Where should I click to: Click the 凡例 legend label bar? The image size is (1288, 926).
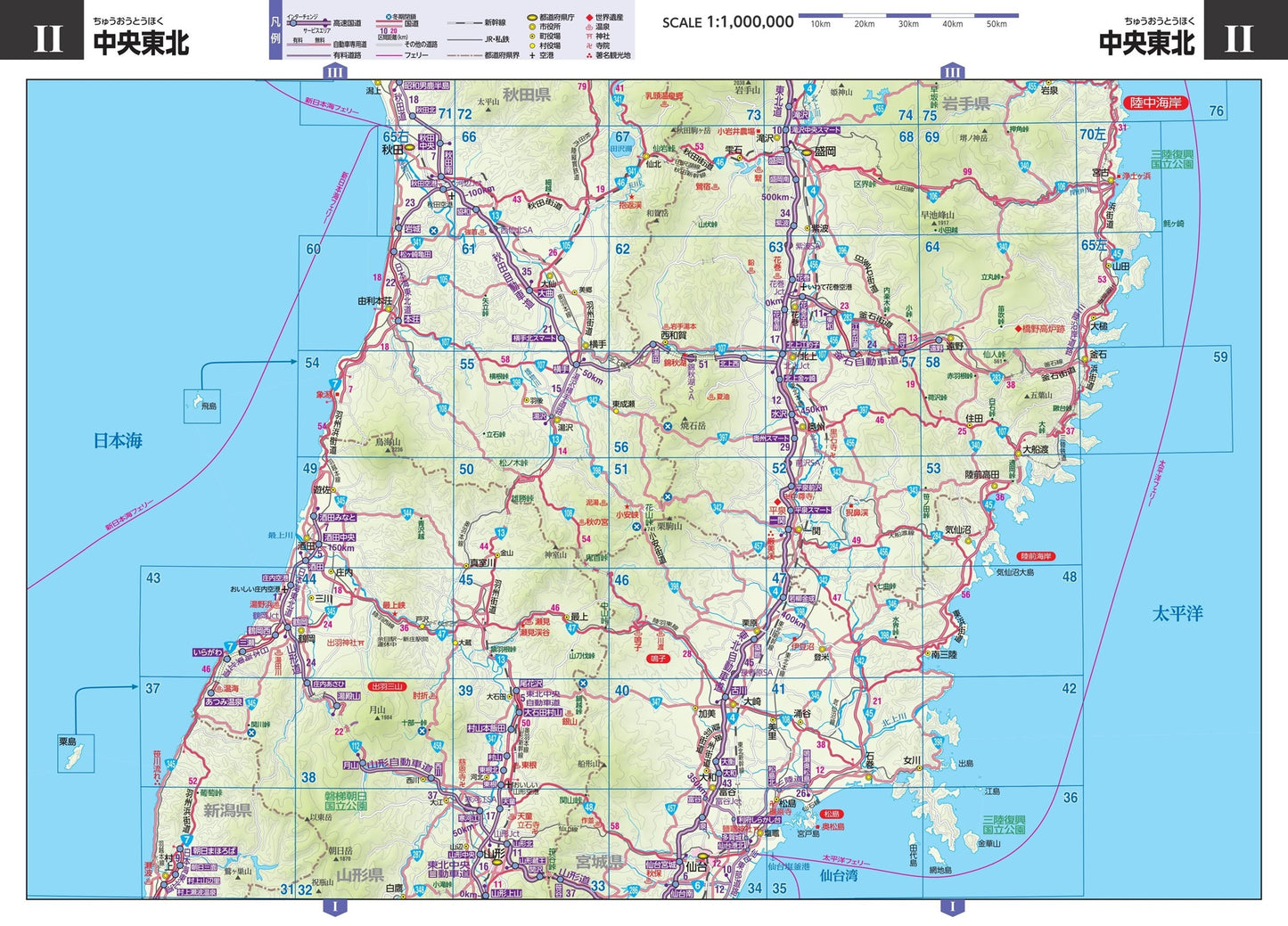pyautogui.click(x=275, y=30)
